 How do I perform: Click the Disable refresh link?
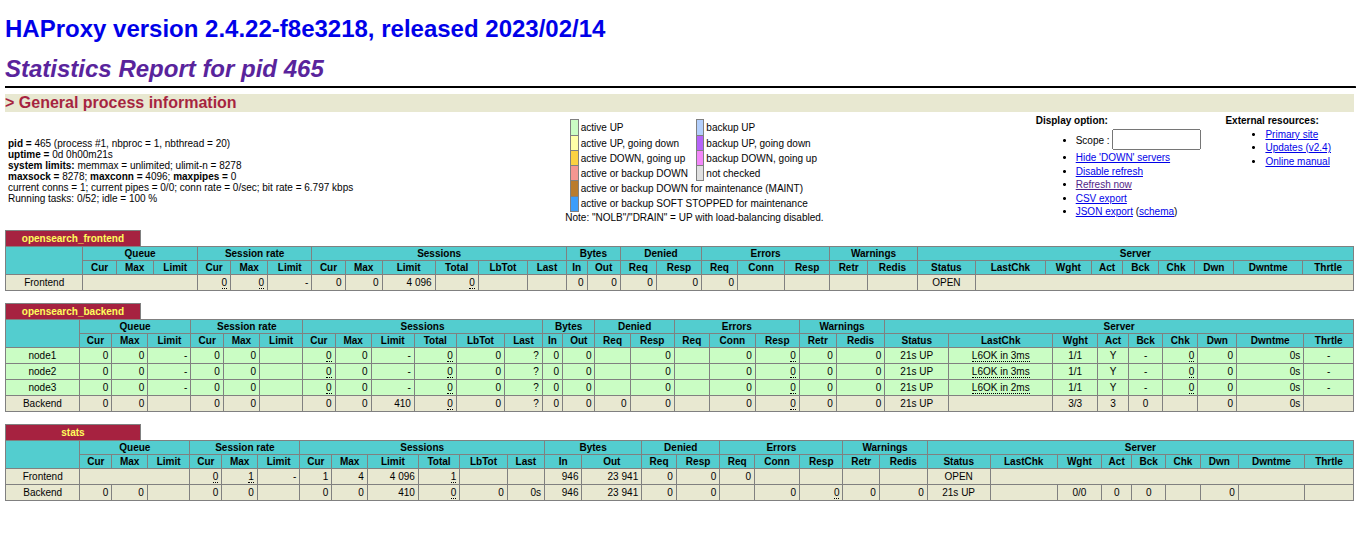coord(1109,171)
